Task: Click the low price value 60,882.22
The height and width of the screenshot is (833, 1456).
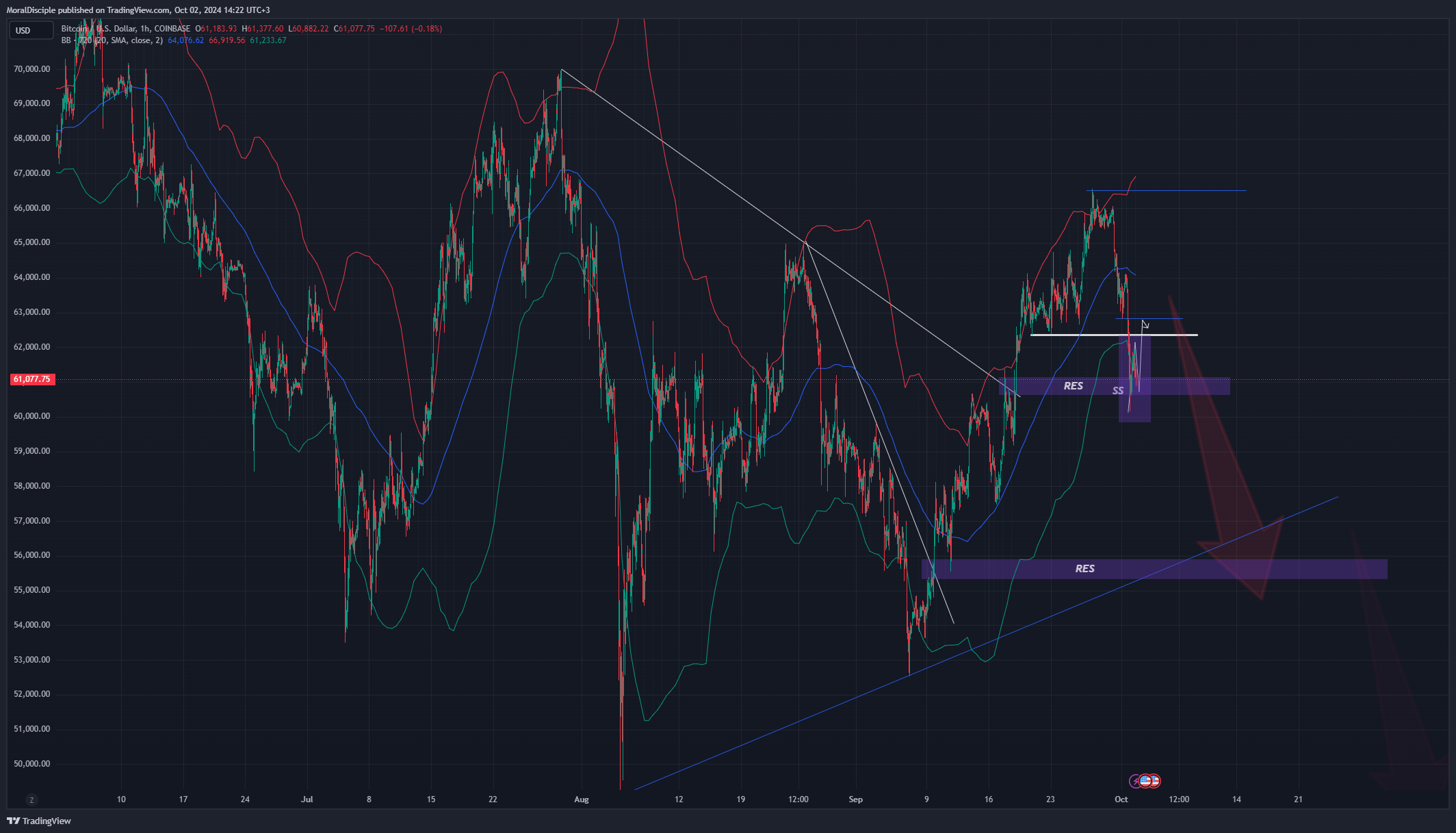Action: (311, 29)
